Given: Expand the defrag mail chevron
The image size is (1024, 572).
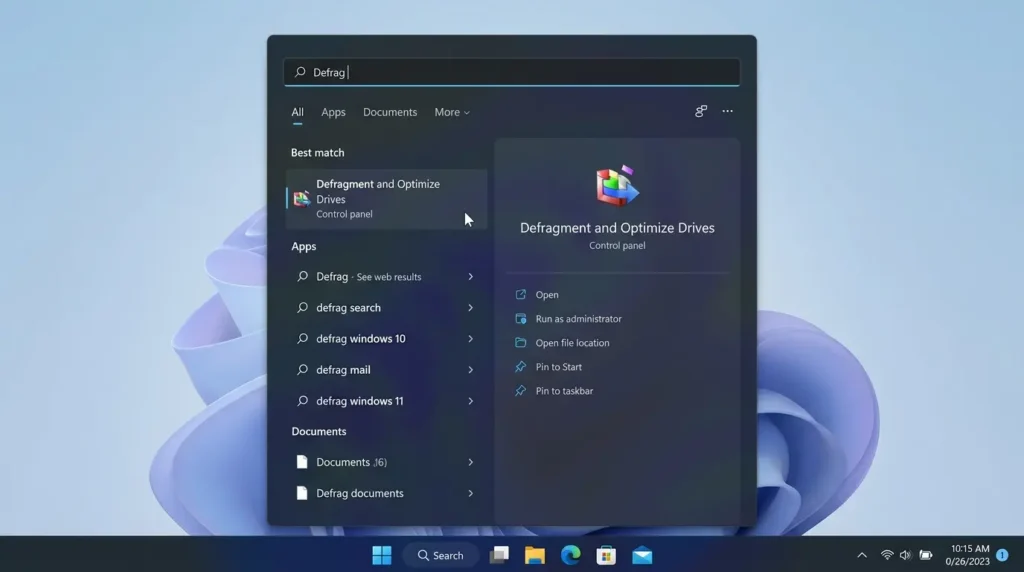Looking at the screenshot, I should [x=470, y=370].
